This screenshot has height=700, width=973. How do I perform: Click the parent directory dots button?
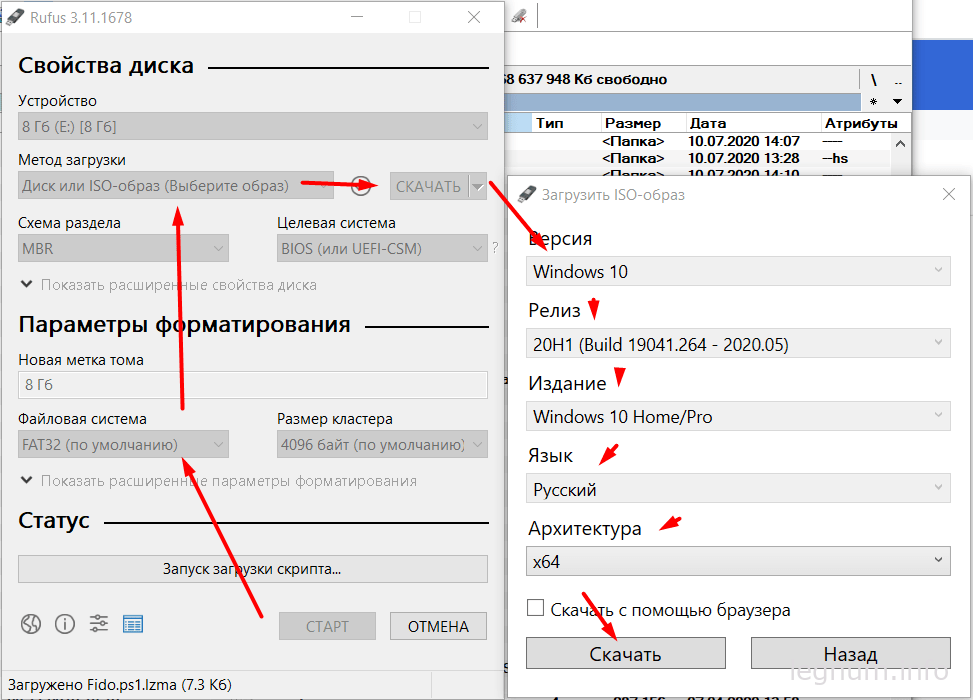pos(898,83)
